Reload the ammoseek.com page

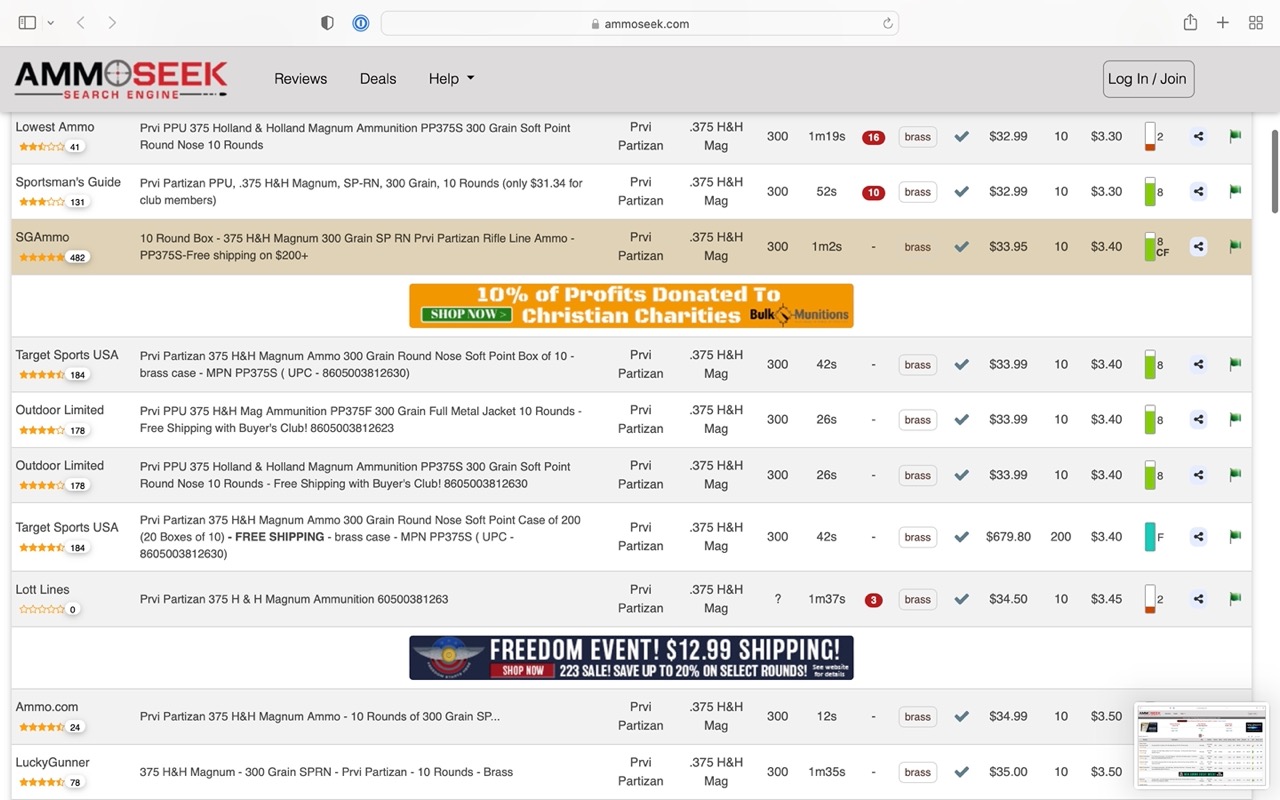pyautogui.click(x=887, y=23)
